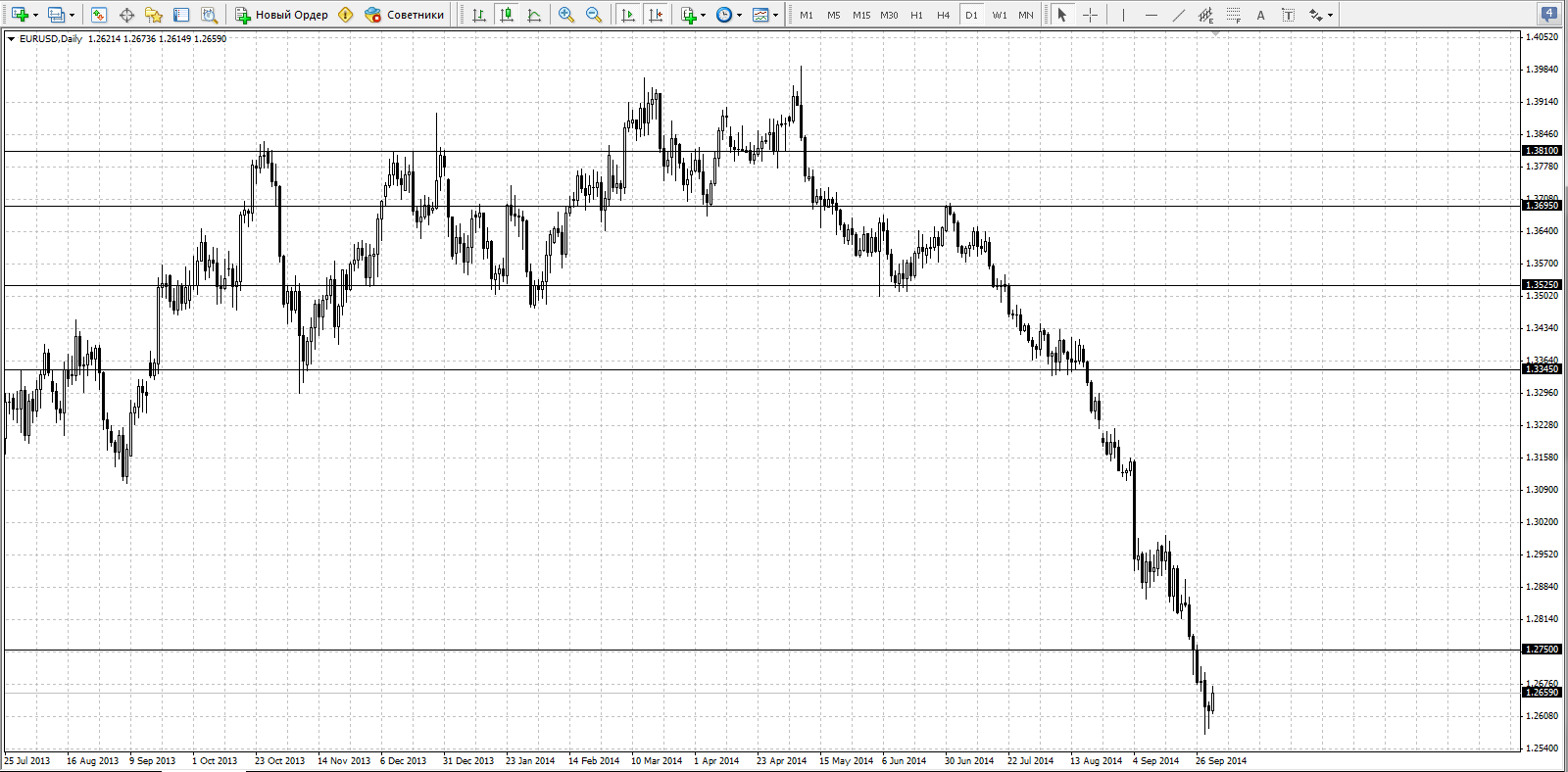Pick the Horizontal Line drawing tool
Screen dimensions: 1568x772
[1151, 15]
